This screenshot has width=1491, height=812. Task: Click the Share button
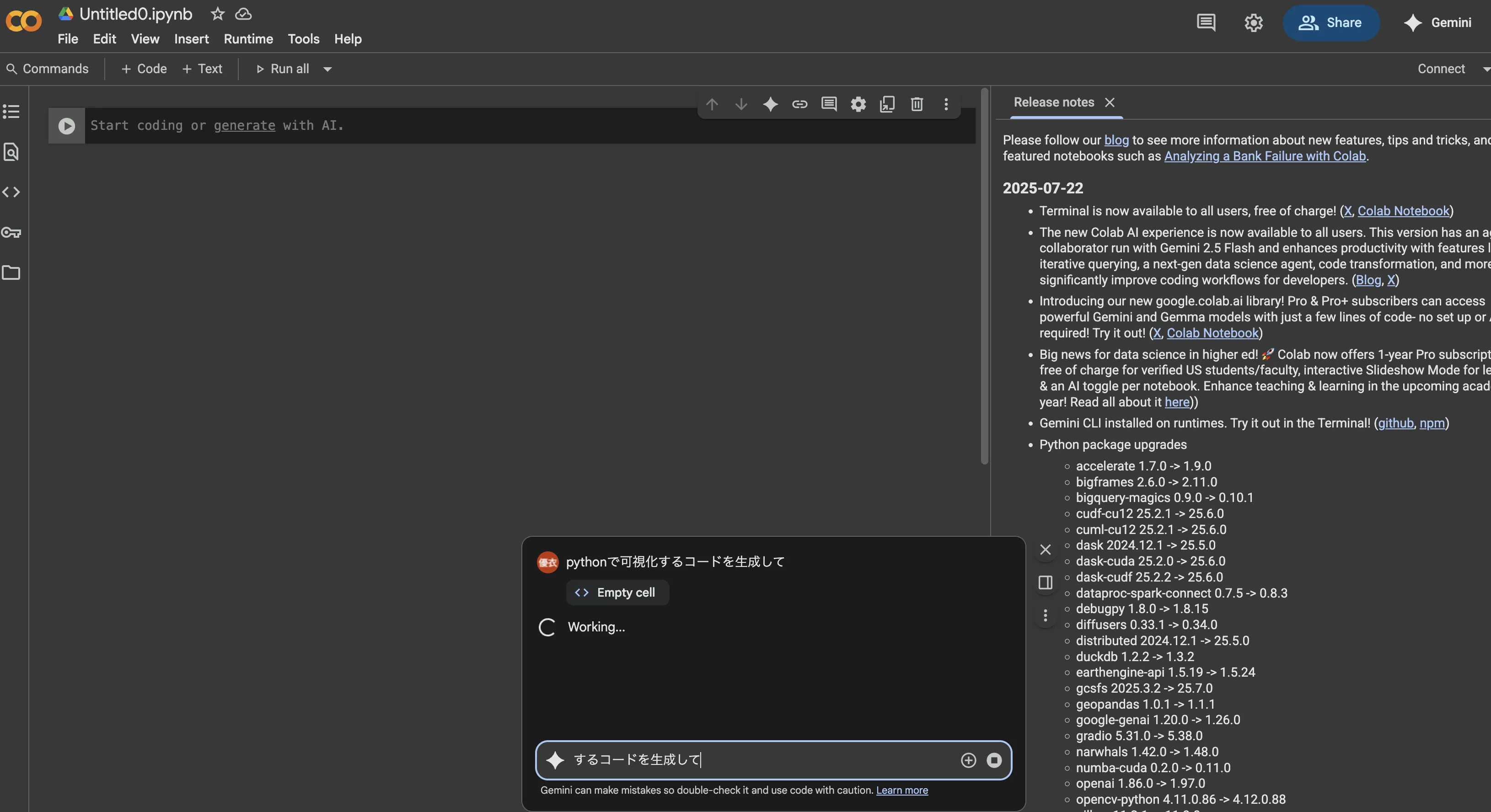click(1330, 22)
